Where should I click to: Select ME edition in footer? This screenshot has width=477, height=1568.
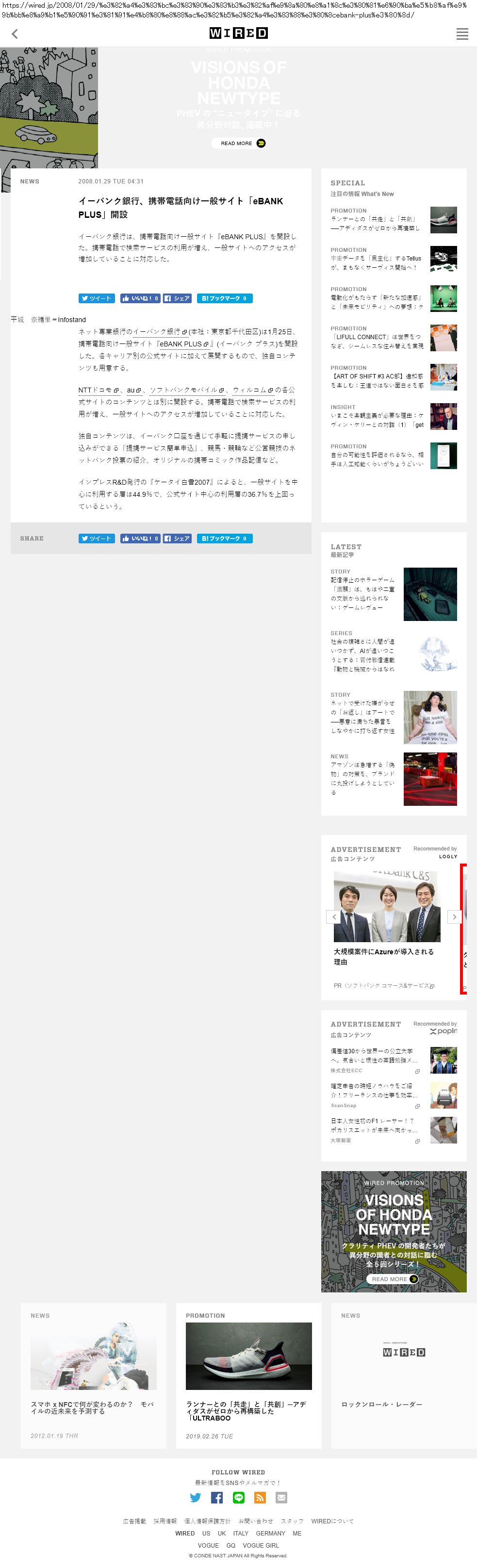pos(296,1533)
